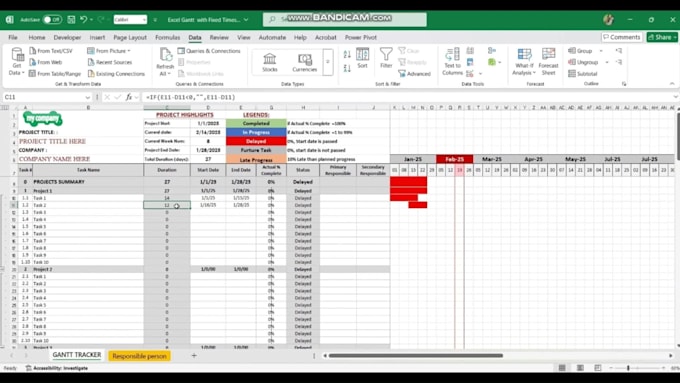Import data From Picture
This screenshot has width=680, height=383.
(x=108, y=51)
